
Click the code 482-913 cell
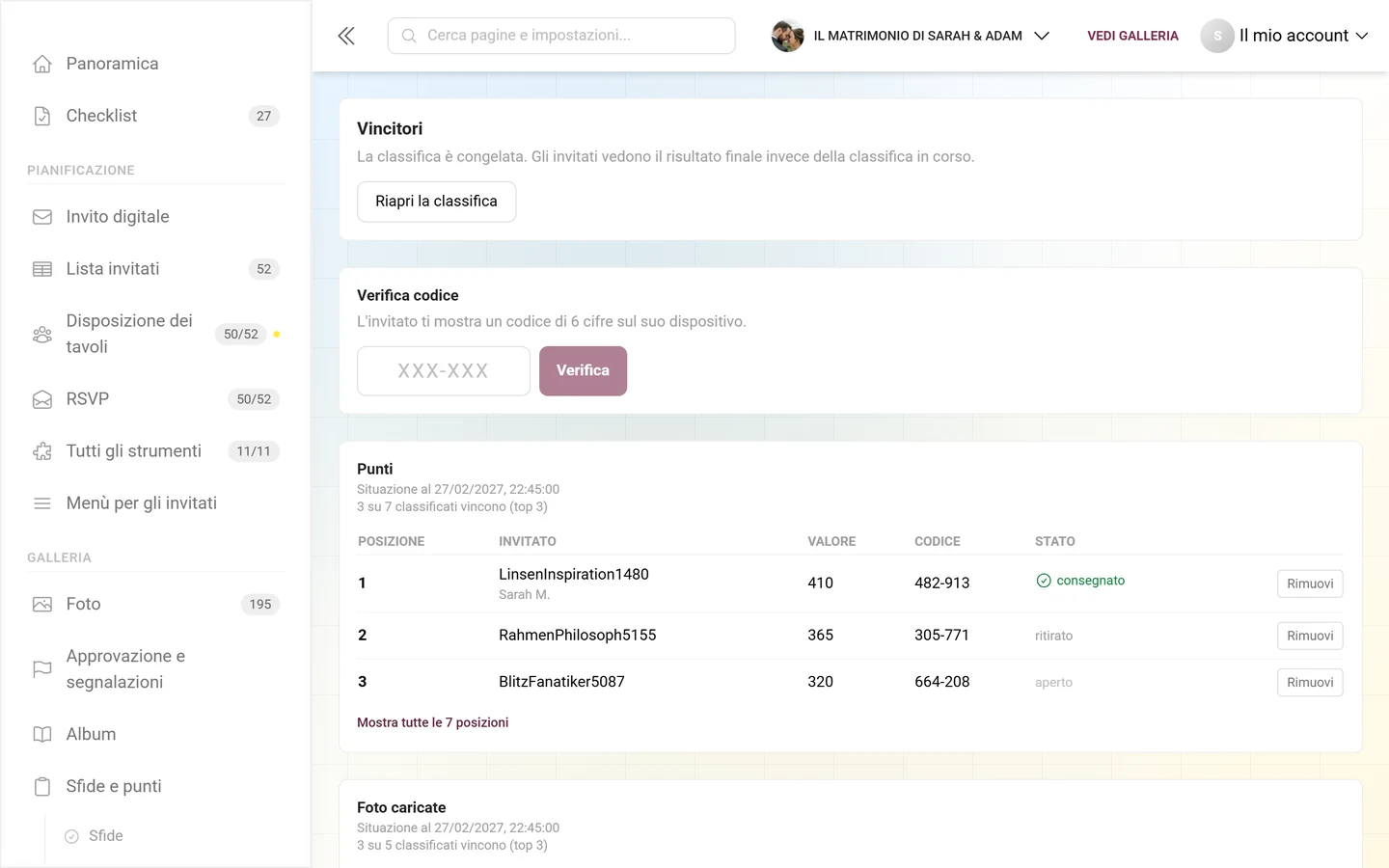942,583
